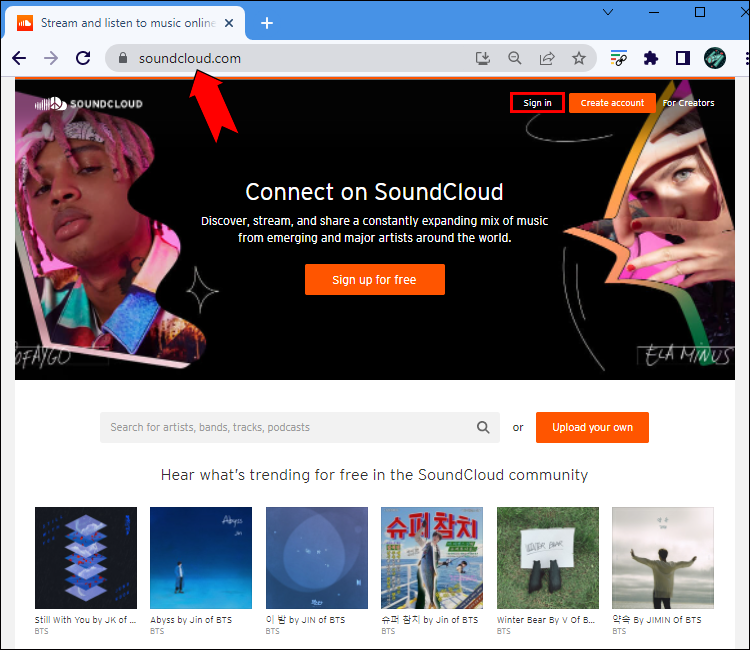Click the BTS artist link under 약속
Viewport: 750px width, 650px height.
click(x=619, y=631)
